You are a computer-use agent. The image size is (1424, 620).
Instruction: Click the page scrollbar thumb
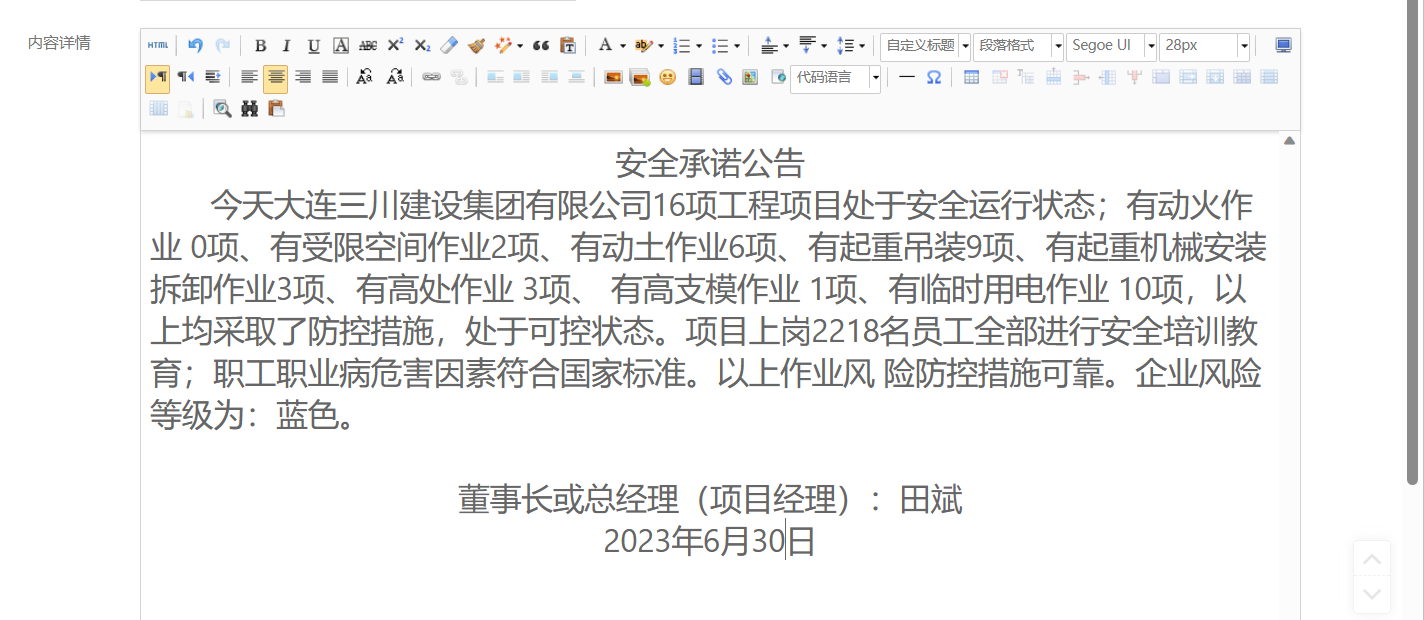coord(1413,242)
